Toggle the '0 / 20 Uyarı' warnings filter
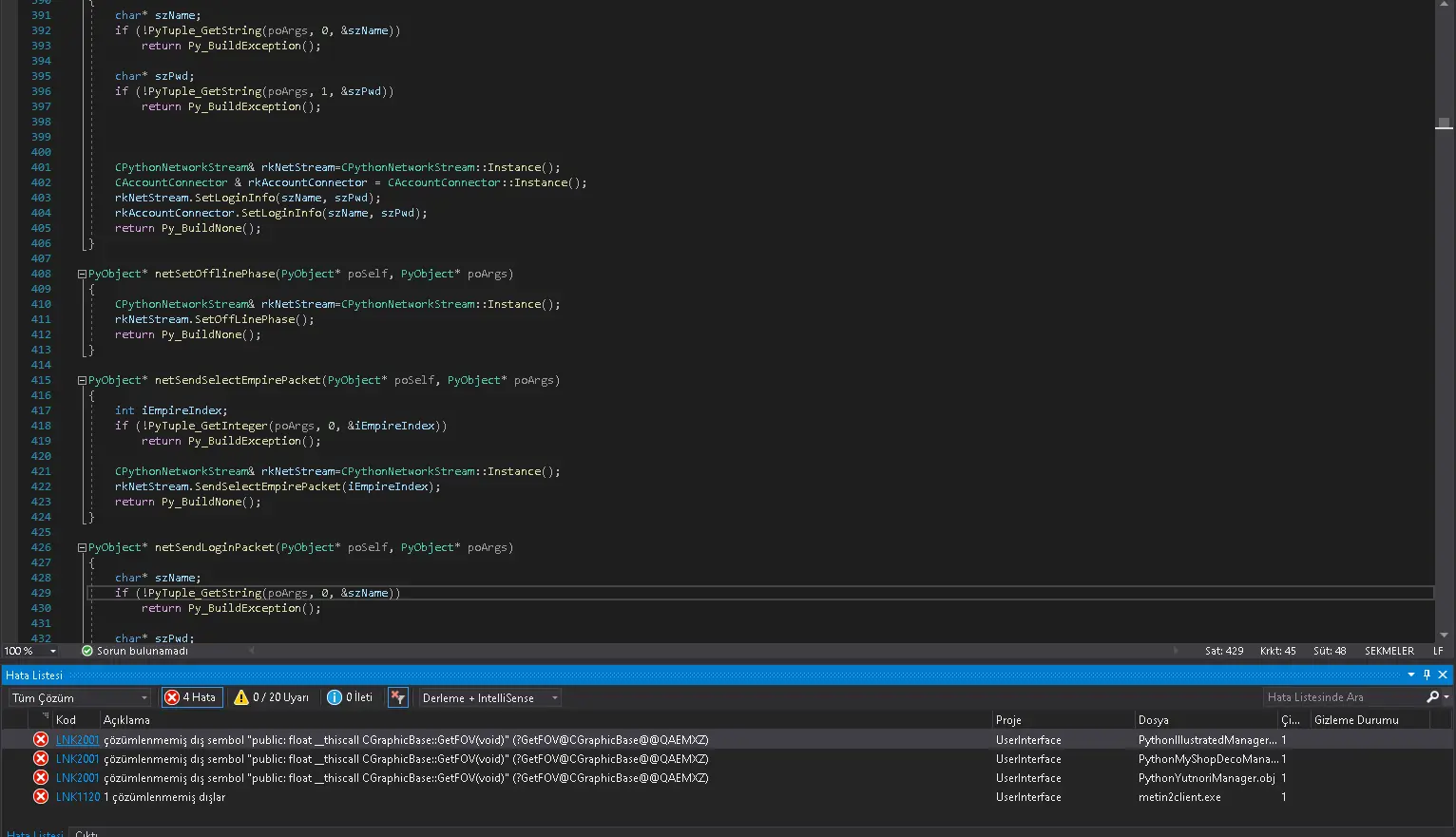The image size is (1456, 837). 272,697
